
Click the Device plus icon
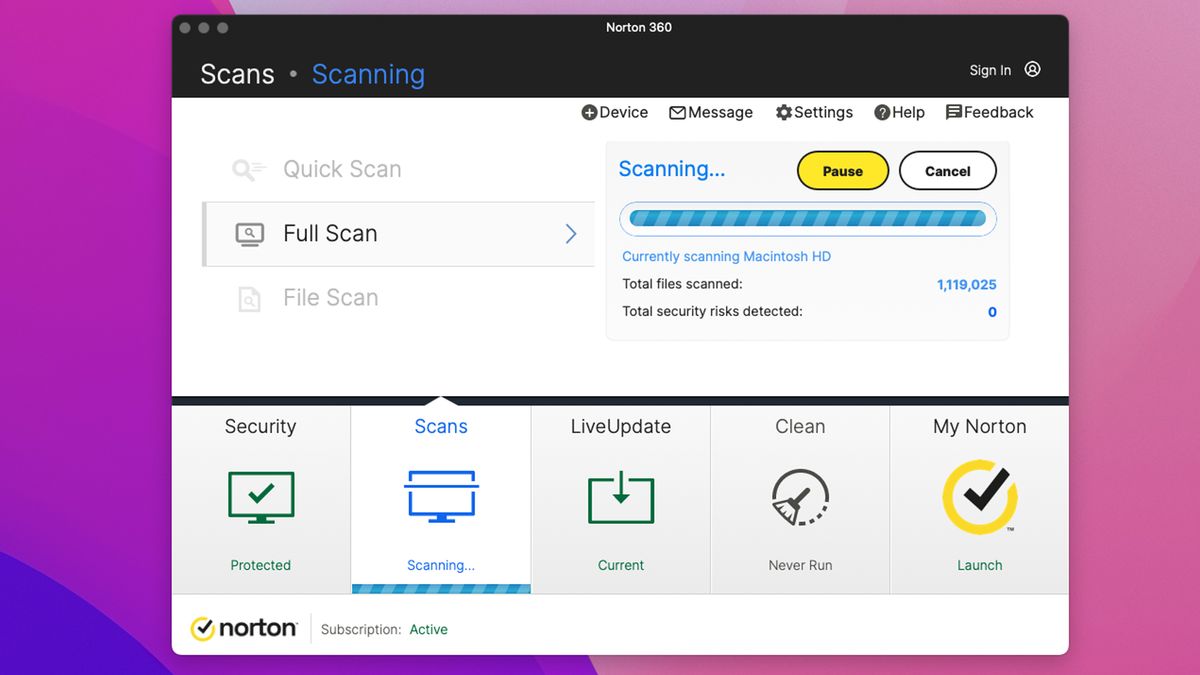pyautogui.click(x=588, y=112)
